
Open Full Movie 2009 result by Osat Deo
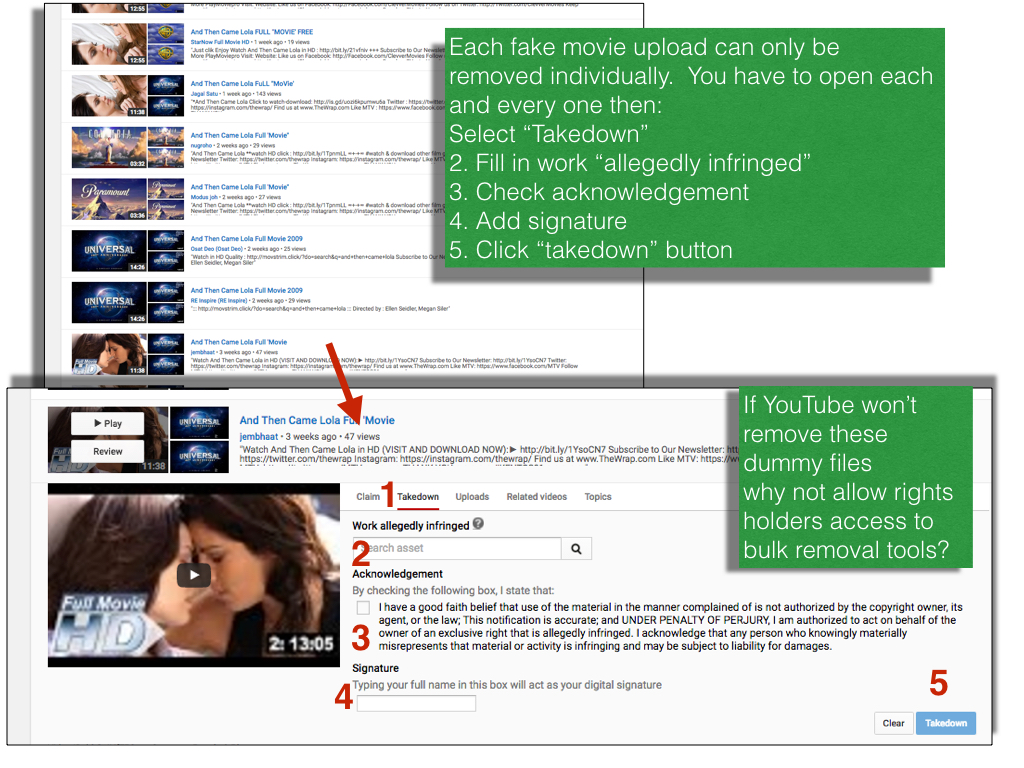246,239
